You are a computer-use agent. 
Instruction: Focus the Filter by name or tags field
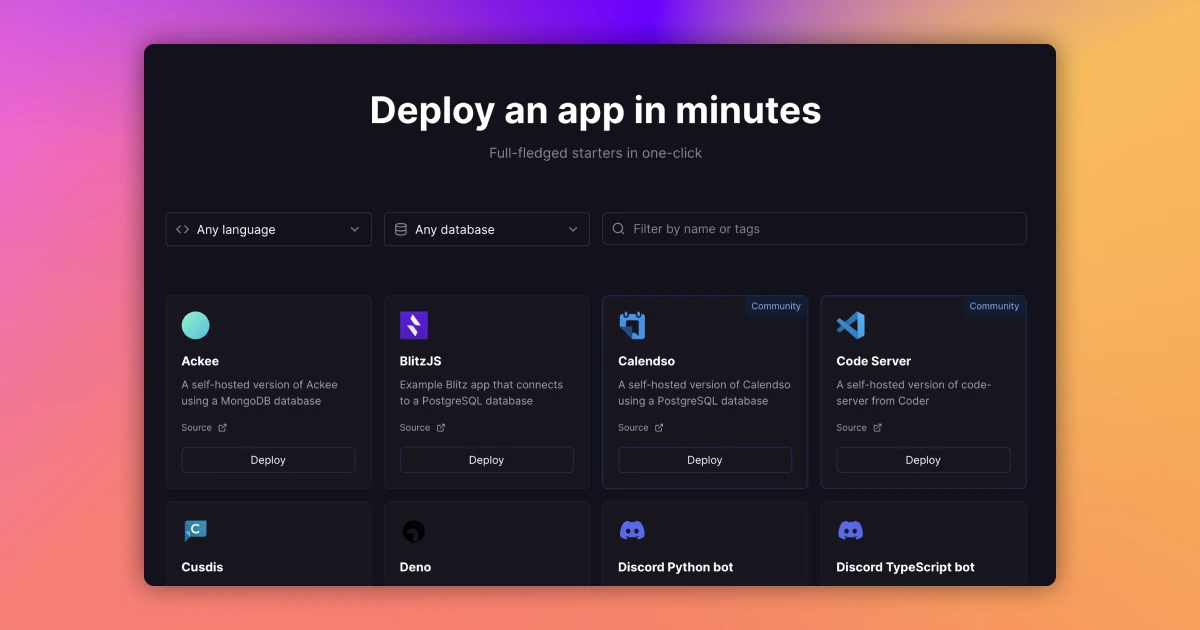coord(814,229)
